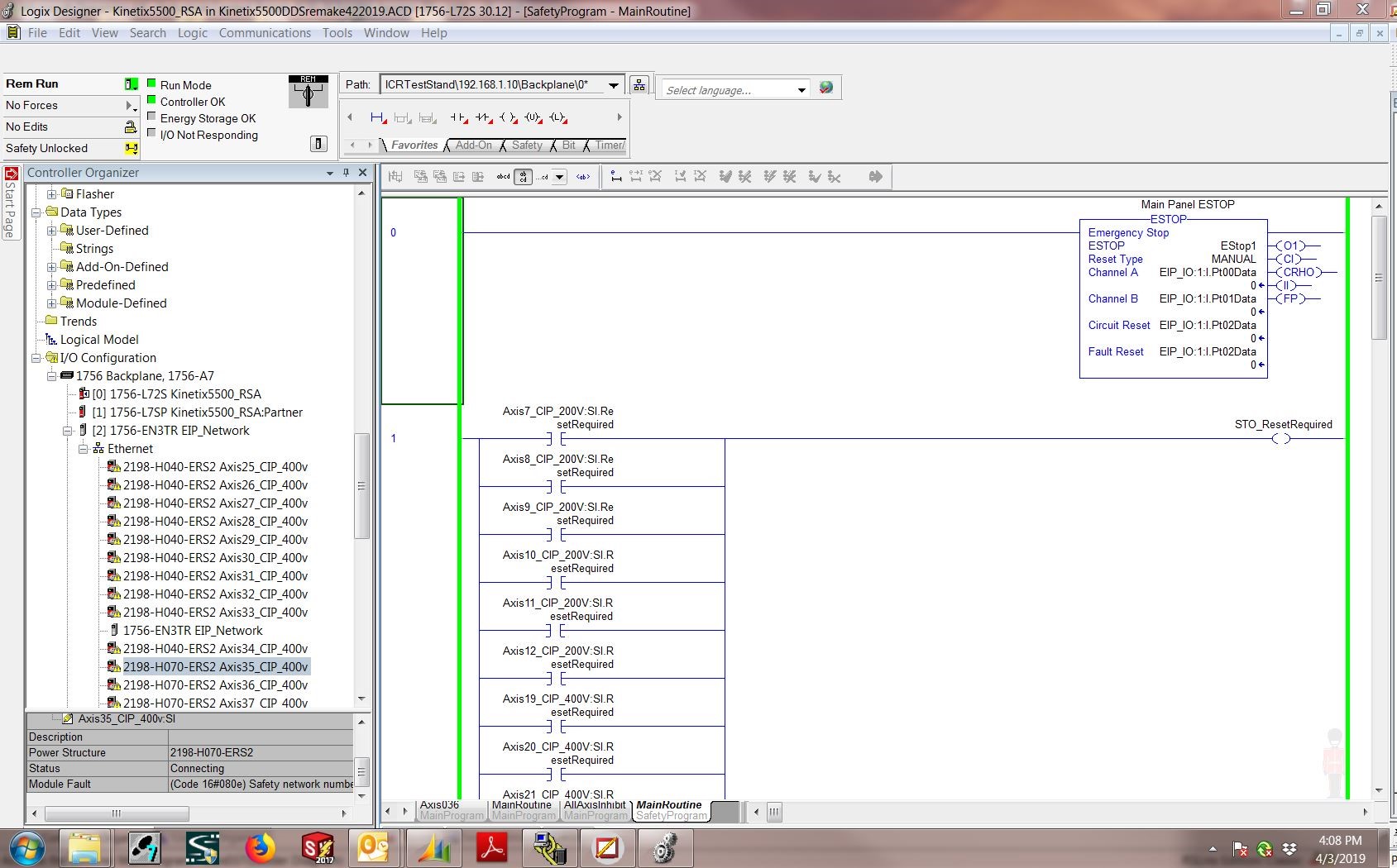Select the Logical Model tree item
Image resolution: width=1397 pixels, height=868 pixels.
[99, 340]
